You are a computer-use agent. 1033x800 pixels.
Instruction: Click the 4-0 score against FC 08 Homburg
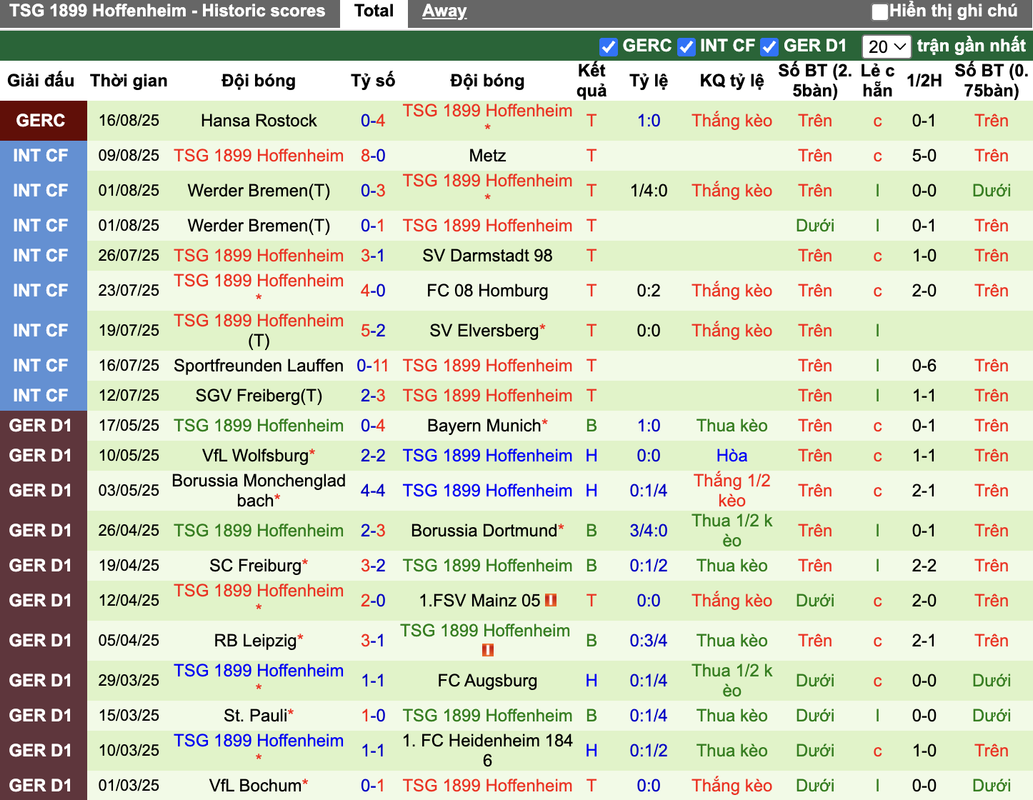coord(373,291)
